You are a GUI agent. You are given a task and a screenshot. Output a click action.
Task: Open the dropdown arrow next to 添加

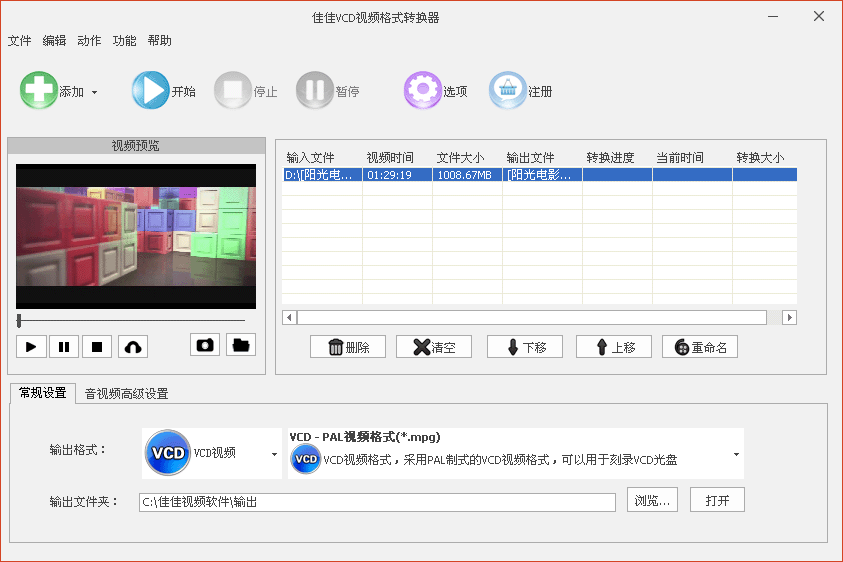coord(95,93)
